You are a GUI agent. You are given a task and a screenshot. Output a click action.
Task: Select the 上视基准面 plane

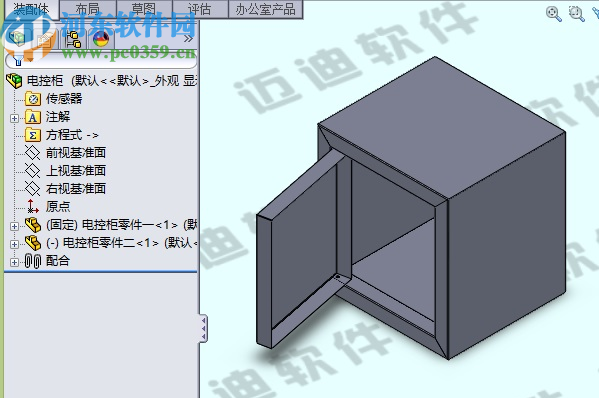[x=76, y=171]
